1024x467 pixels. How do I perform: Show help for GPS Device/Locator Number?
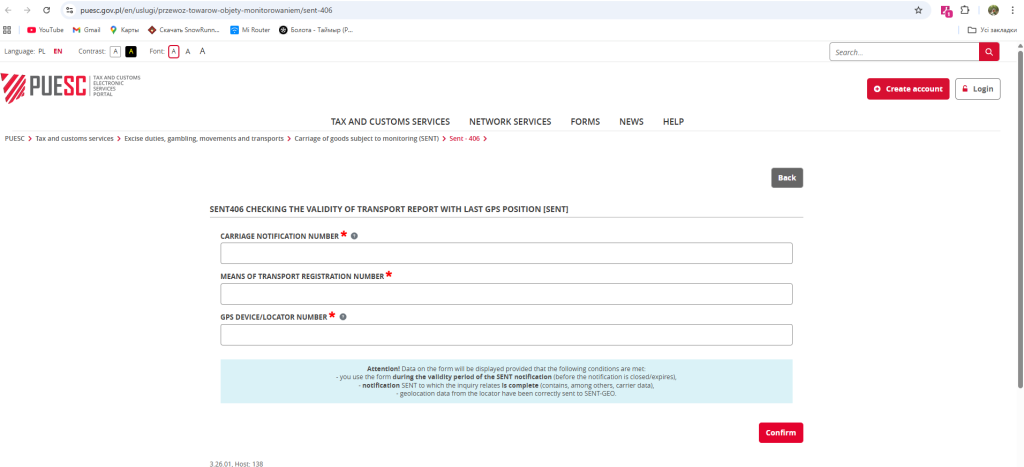pyautogui.click(x=343, y=317)
